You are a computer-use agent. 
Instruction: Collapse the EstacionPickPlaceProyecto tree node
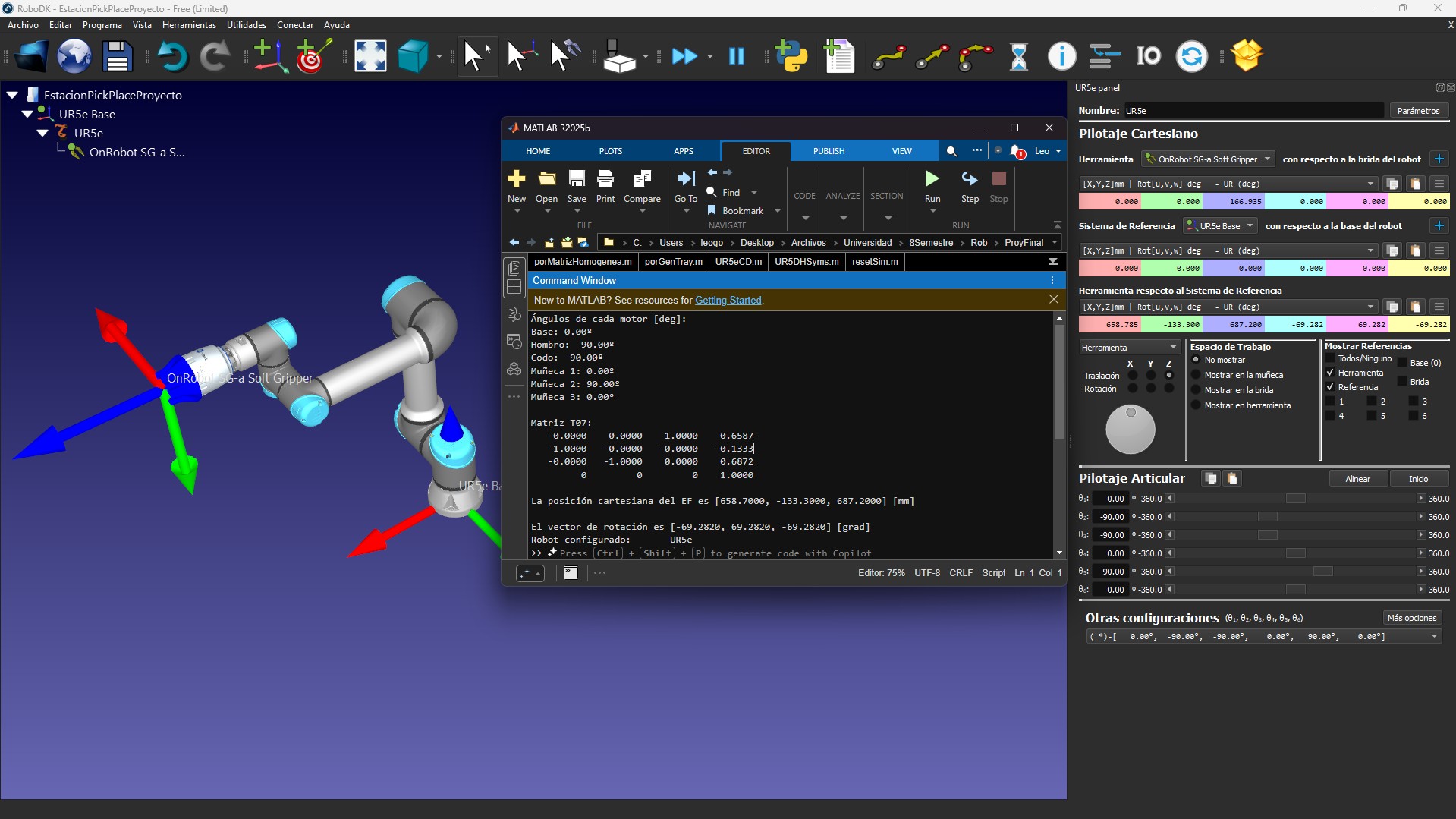(12, 95)
